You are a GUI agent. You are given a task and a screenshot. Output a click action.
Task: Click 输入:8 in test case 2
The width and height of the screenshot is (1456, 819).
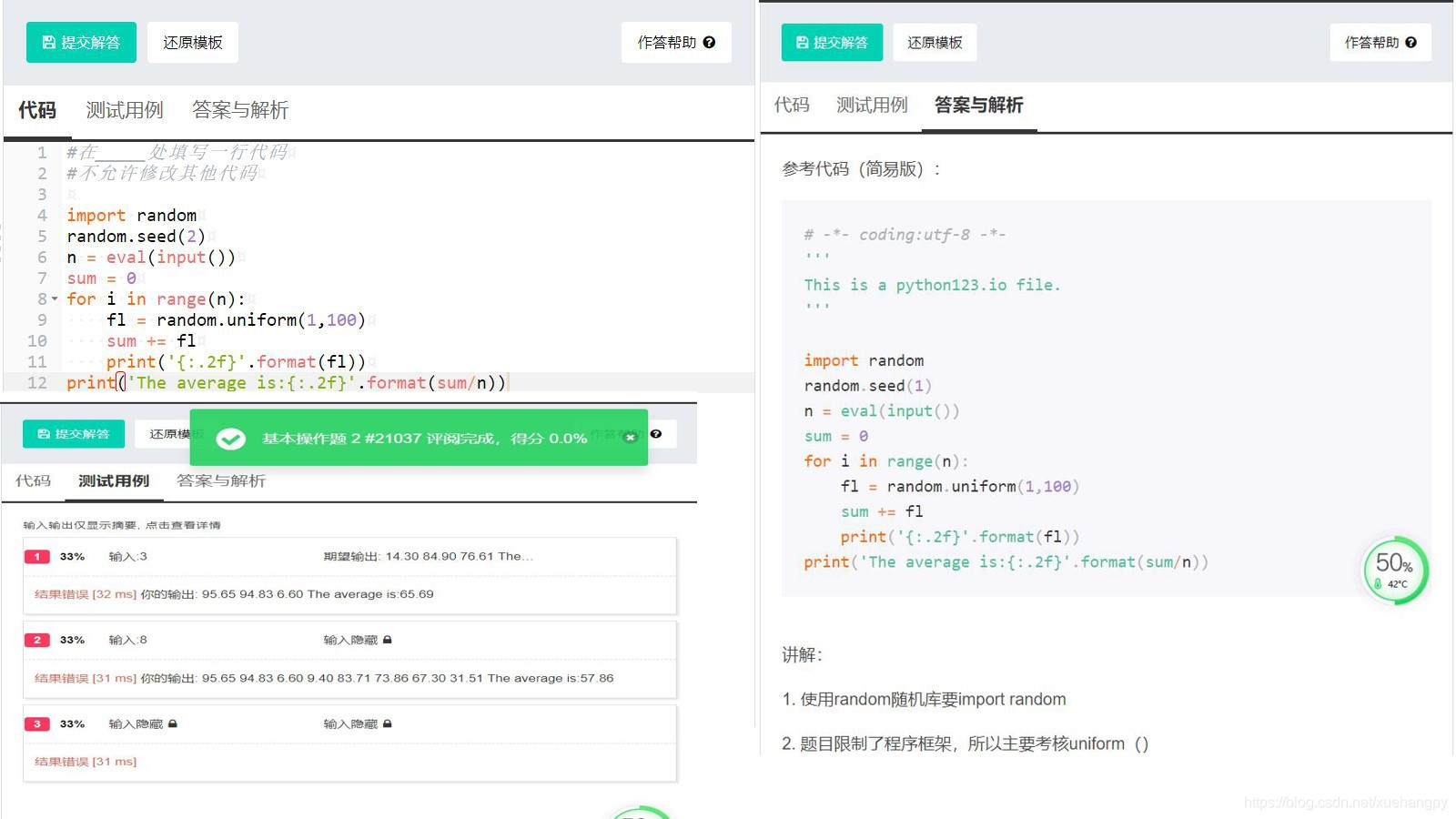coord(127,640)
